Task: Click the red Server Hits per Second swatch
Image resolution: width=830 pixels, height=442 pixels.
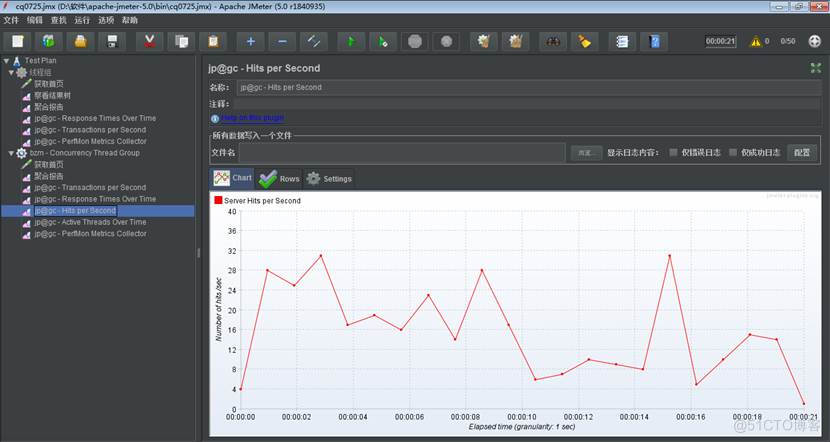Action: 218,201
